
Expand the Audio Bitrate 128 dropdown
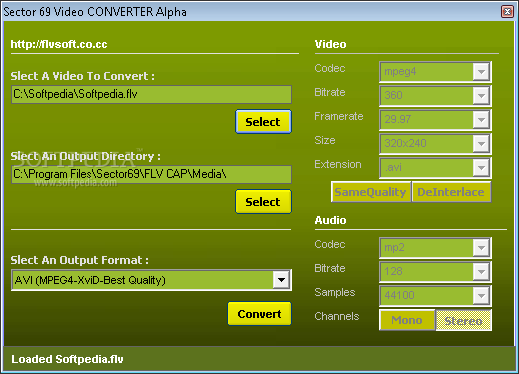tap(481, 272)
